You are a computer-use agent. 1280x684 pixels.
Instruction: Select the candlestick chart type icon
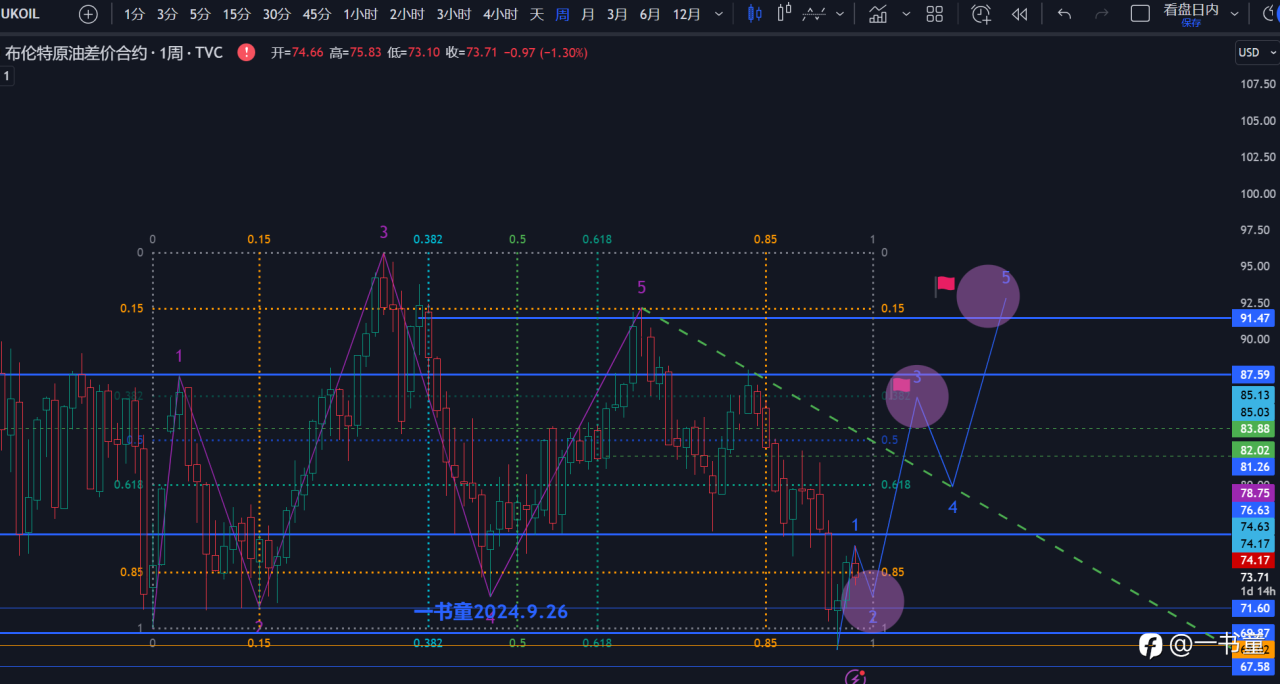(x=755, y=14)
